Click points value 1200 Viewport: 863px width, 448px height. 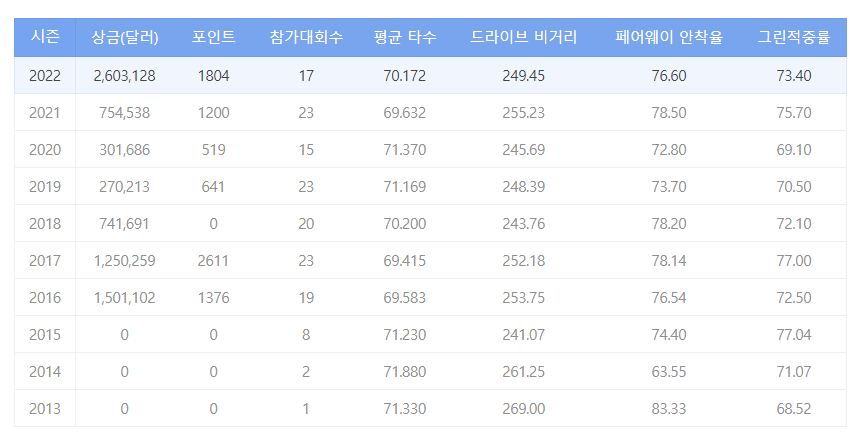click(213, 112)
